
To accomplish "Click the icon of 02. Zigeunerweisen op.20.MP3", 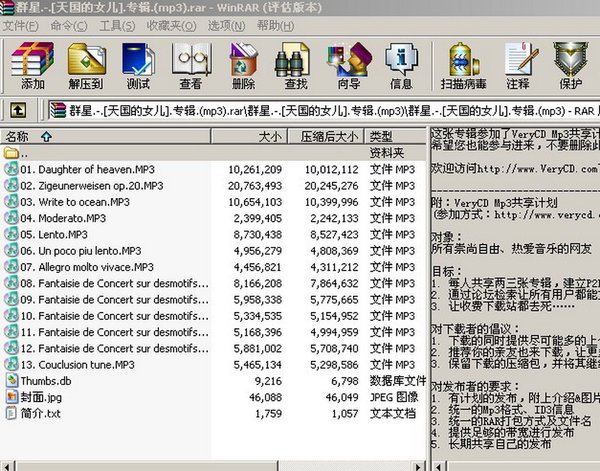I will [11, 185].
